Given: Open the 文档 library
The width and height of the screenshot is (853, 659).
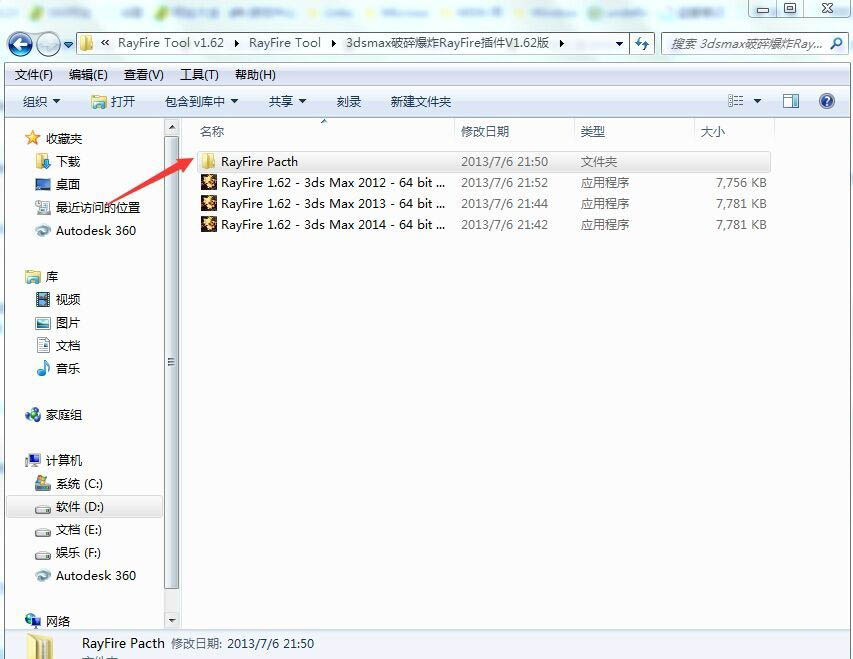Looking at the screenshot, I should tap(67, 346).
